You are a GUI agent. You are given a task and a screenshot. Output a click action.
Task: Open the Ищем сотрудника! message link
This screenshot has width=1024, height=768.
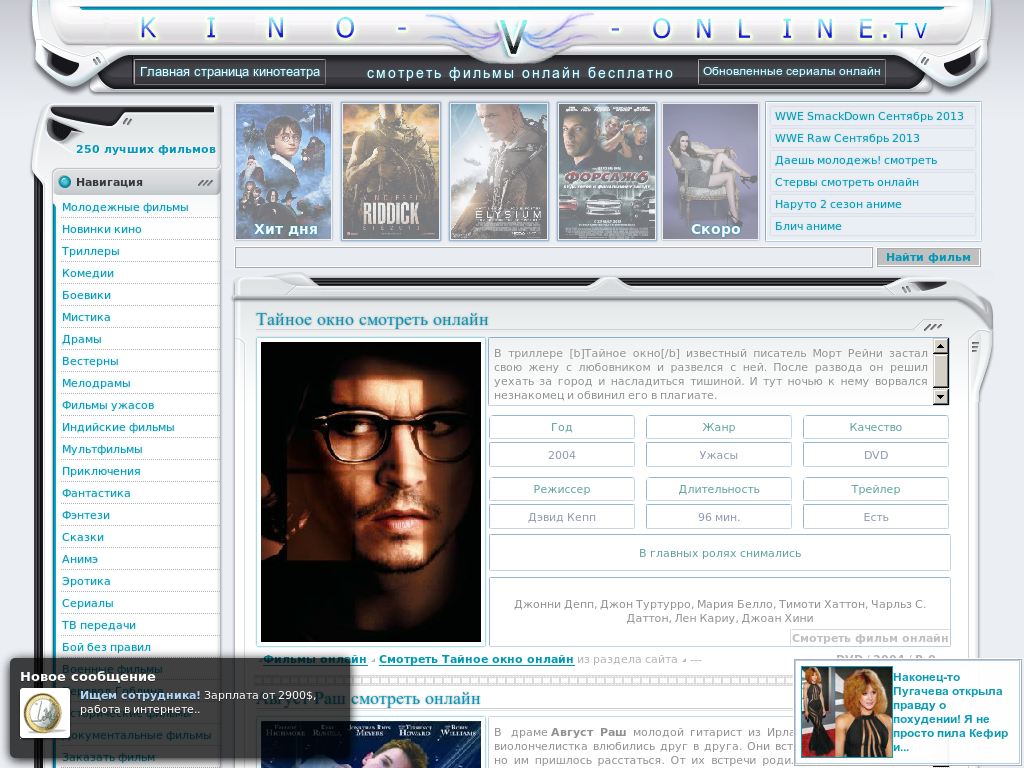[x=140, y=695]
